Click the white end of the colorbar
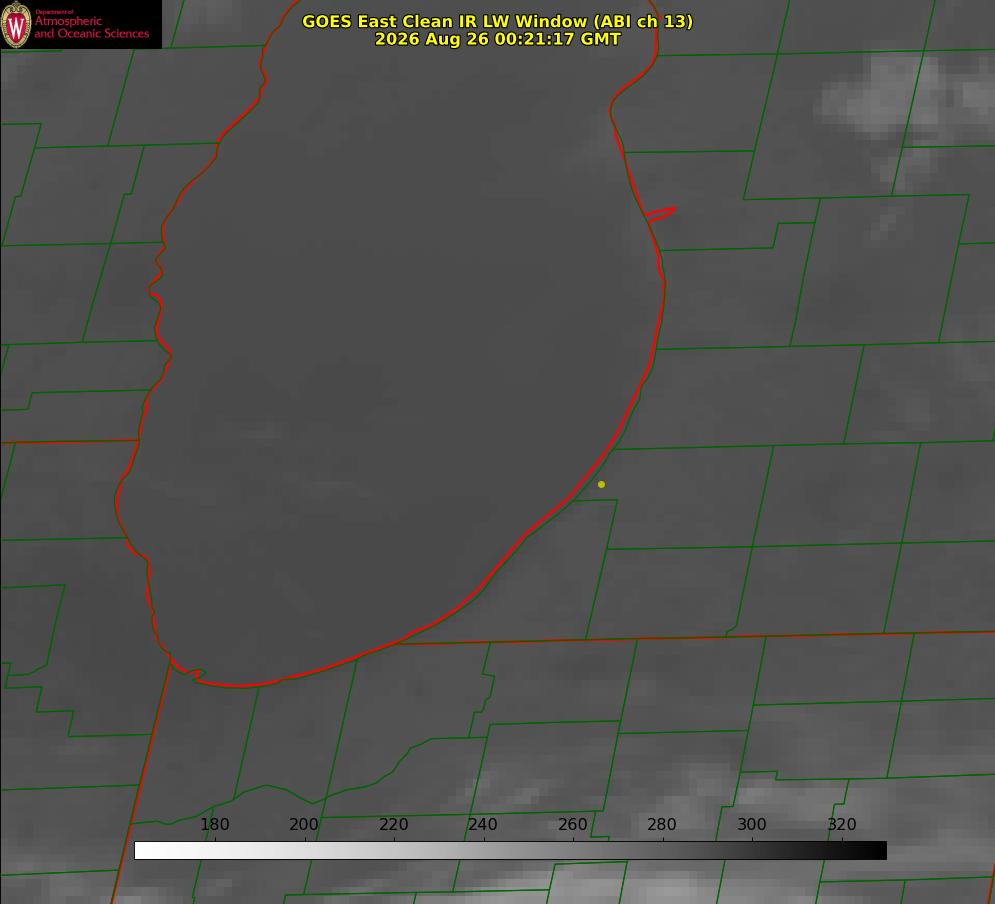The width and height of the screenshot is (995, 904). pyautogui.click(x=143, y=850)
